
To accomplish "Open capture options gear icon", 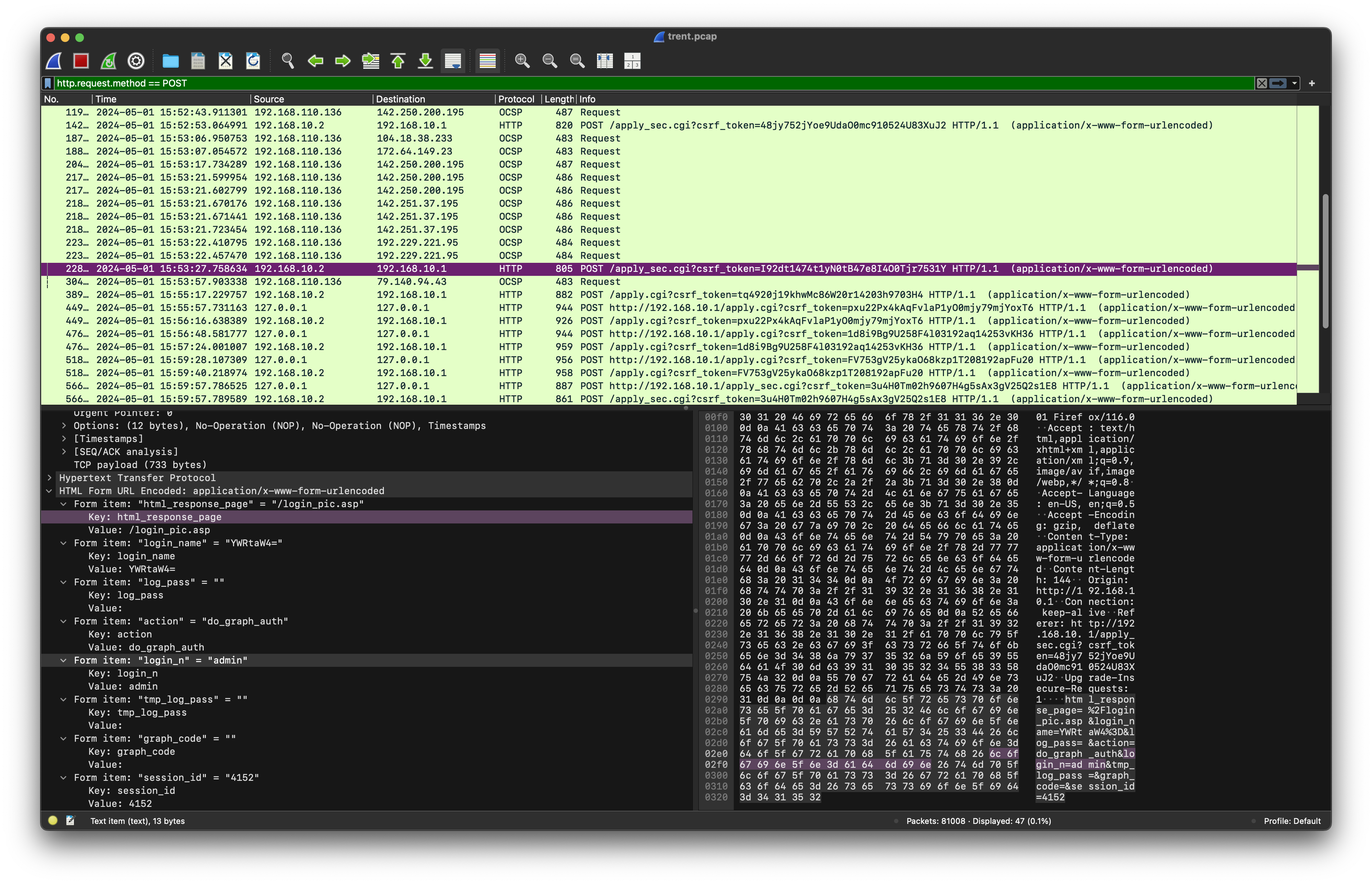I will pyautogui.click(x=136, y=61).
